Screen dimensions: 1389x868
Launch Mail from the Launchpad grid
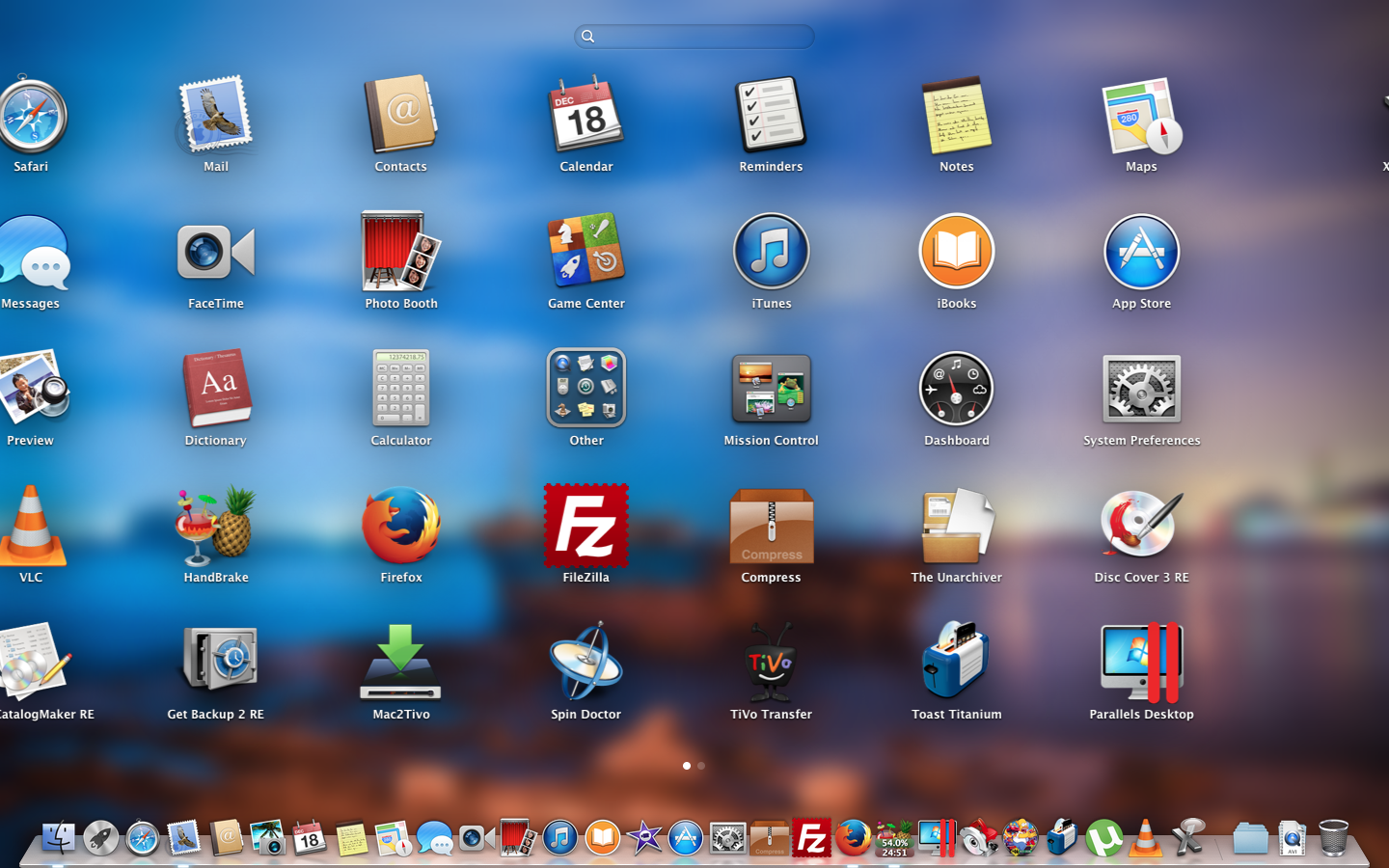(215, 116)
